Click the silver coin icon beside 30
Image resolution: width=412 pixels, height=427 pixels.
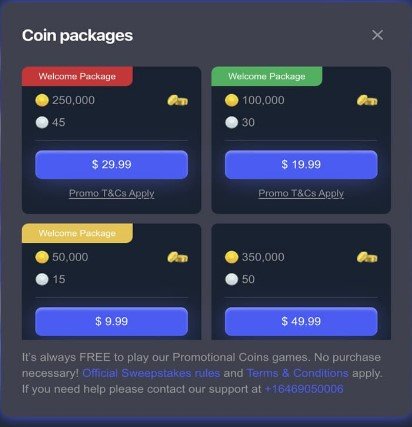[x=232, y=122]
